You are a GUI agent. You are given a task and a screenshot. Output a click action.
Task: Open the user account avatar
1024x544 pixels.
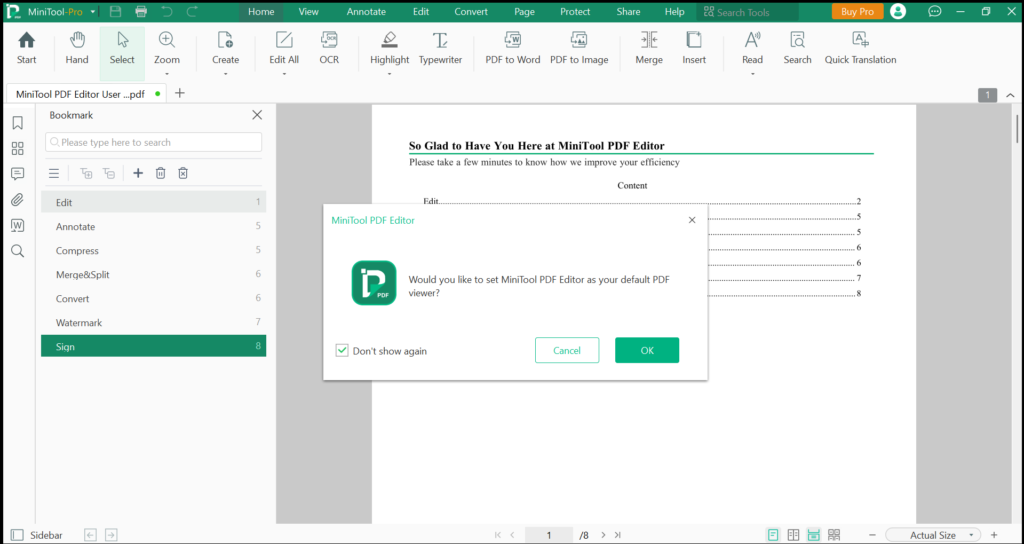898,12
